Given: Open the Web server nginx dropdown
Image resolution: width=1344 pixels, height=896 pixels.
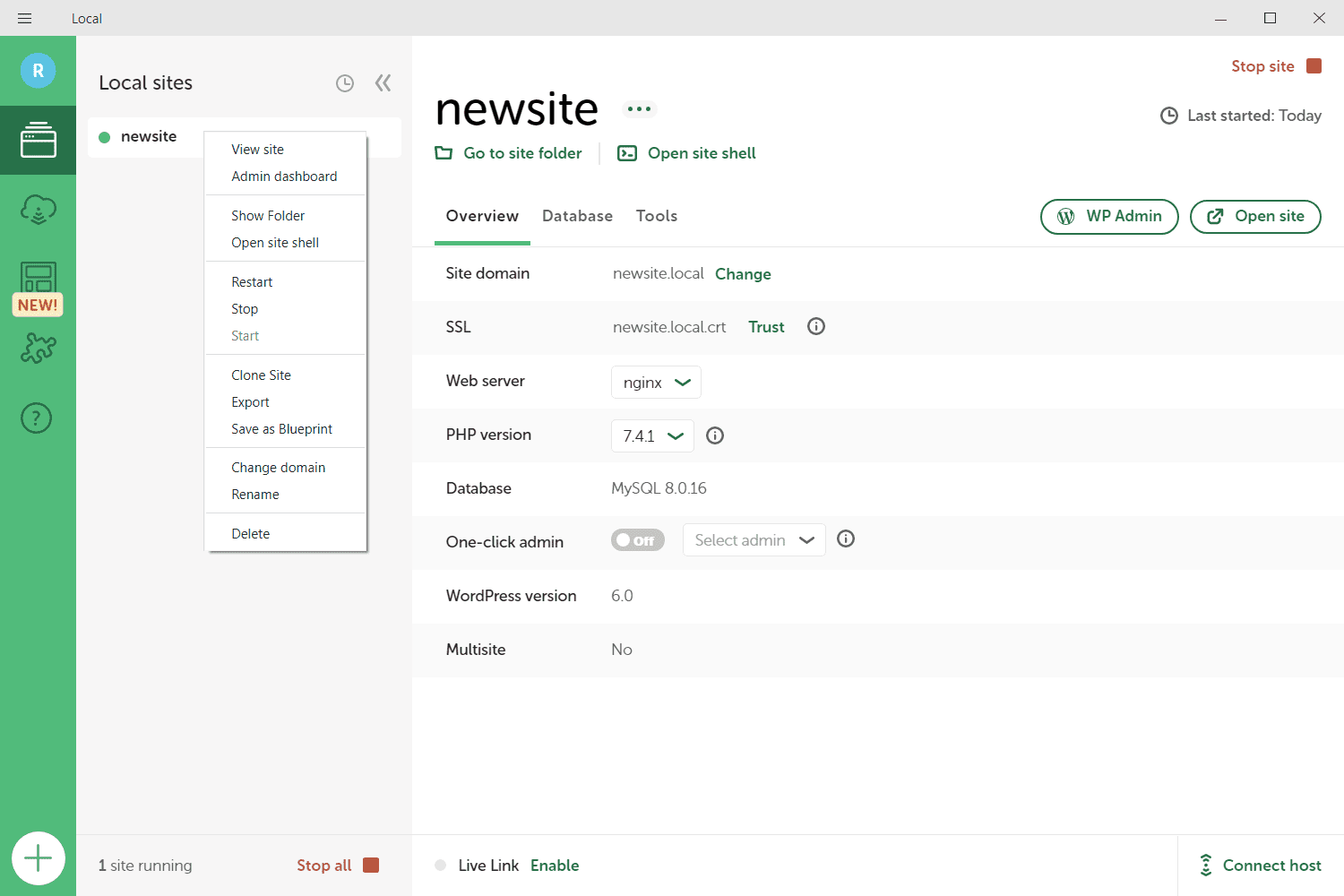Looking at the screenshot, I should click(x=656, y=383).
